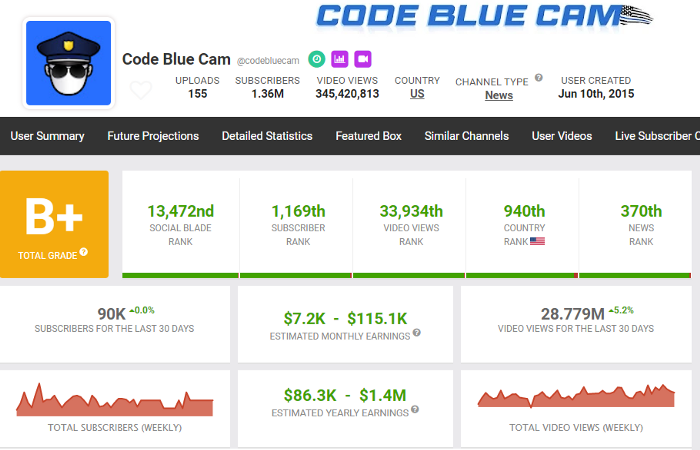The width and height of the screenshot is (700, 450).
Task: Click the green clock icon beside channel name
Action: click(x=316, y=59)
